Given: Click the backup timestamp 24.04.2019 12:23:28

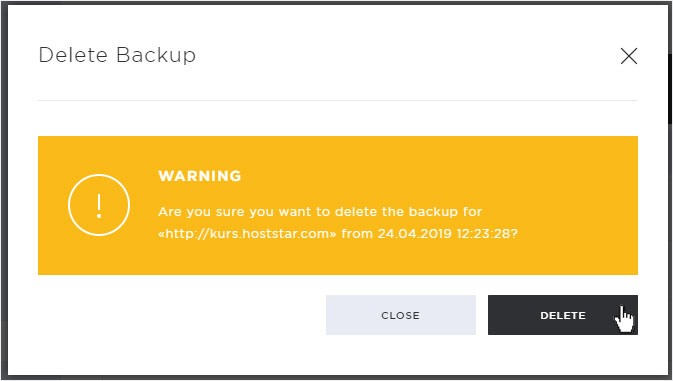Looking at the screenshot, I should (x=444, y=234).
